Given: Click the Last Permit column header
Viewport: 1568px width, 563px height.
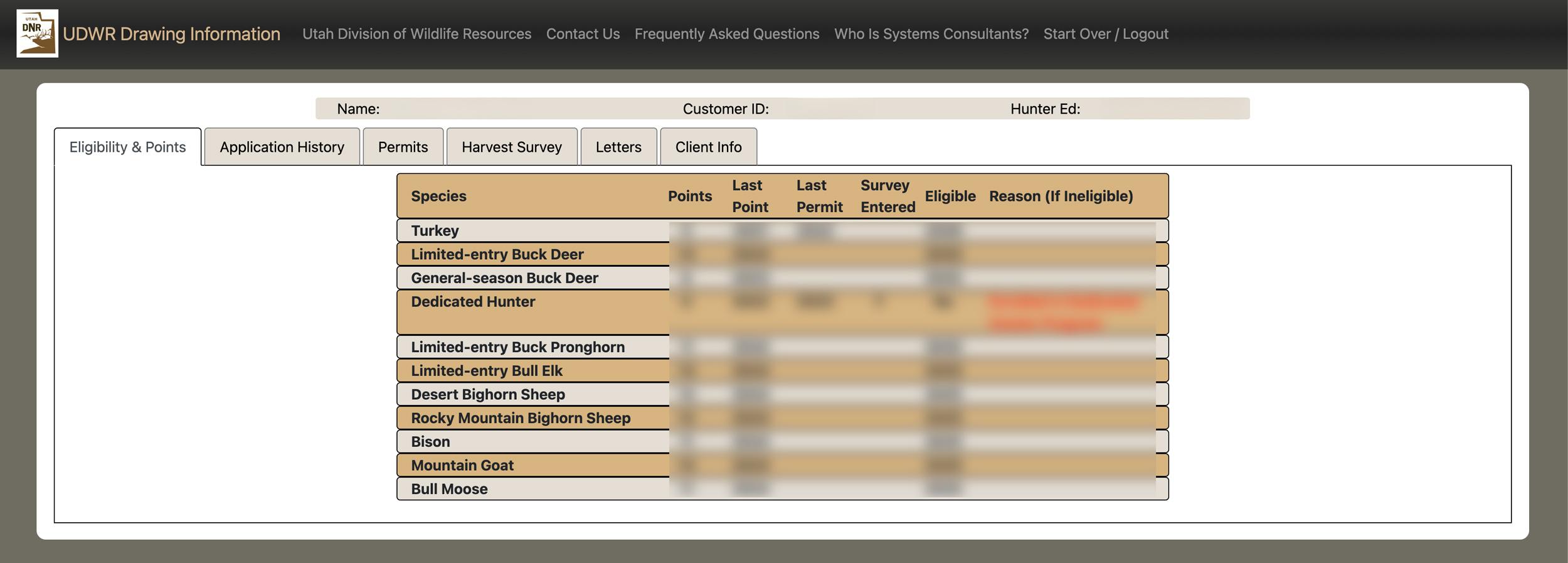Looking at the screenshot, I should click(820, 196).
